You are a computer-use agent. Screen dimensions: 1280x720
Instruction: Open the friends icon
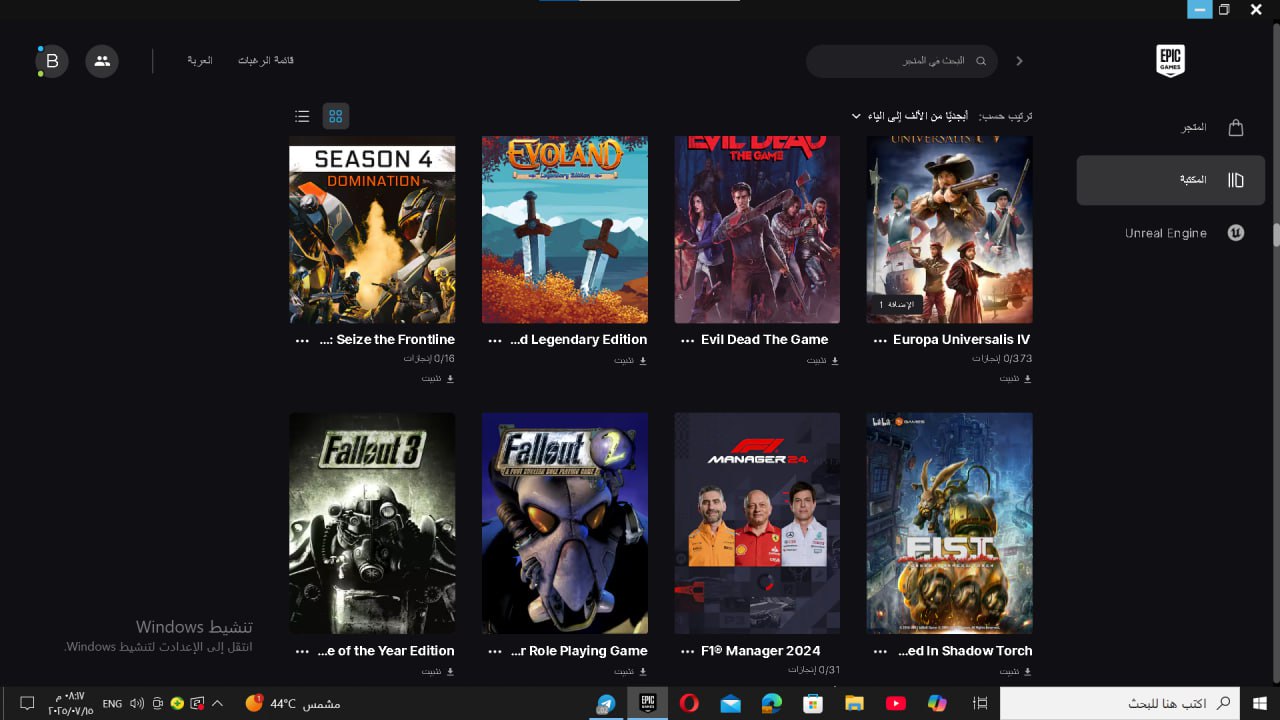pos(102,61)
